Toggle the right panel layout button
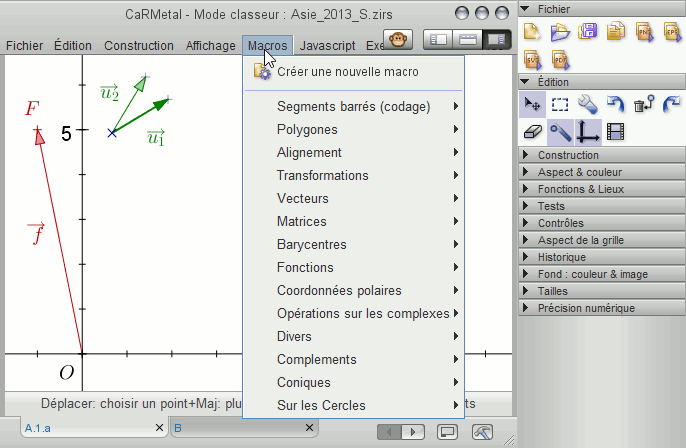This screenshot has height=448, width=686. point(497,40)
